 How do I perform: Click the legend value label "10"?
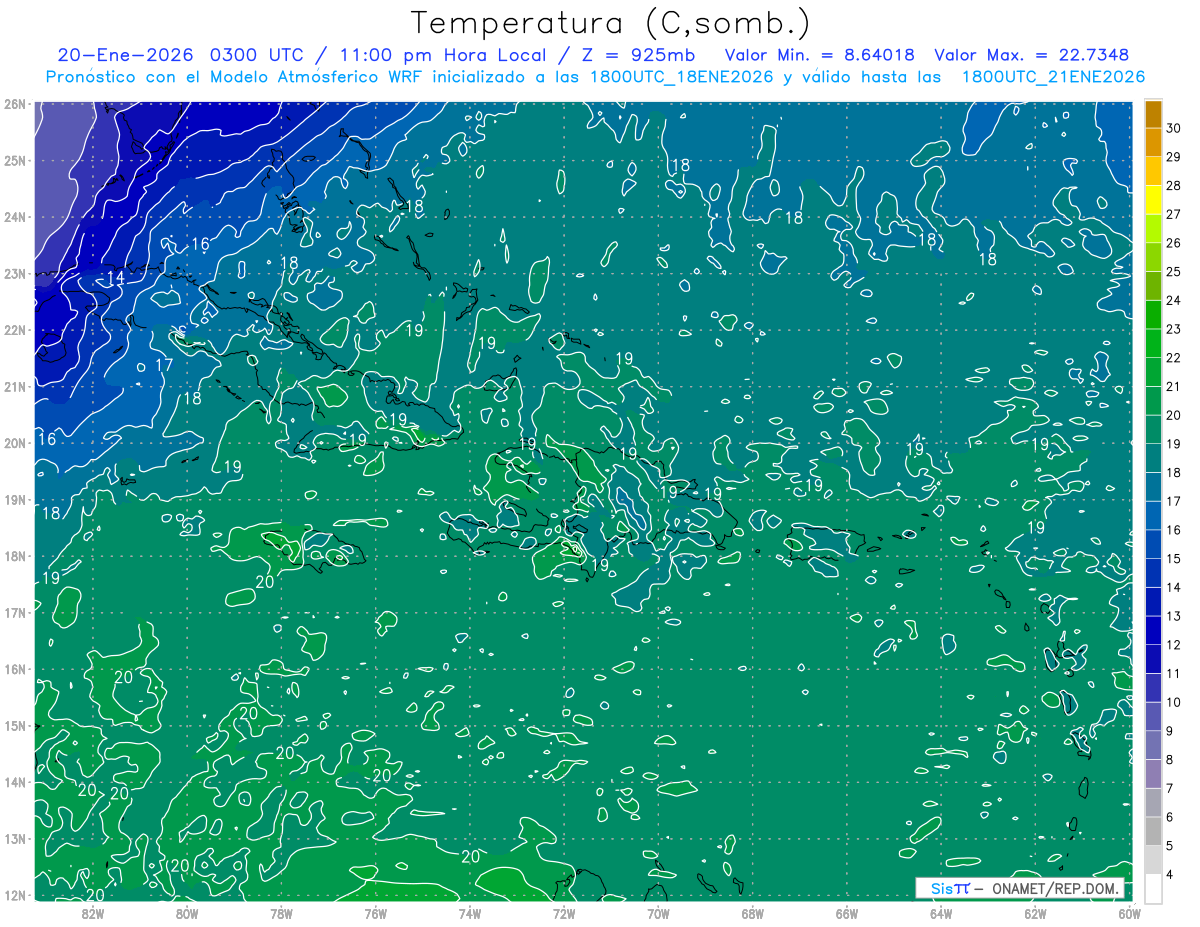[1174, 702]
